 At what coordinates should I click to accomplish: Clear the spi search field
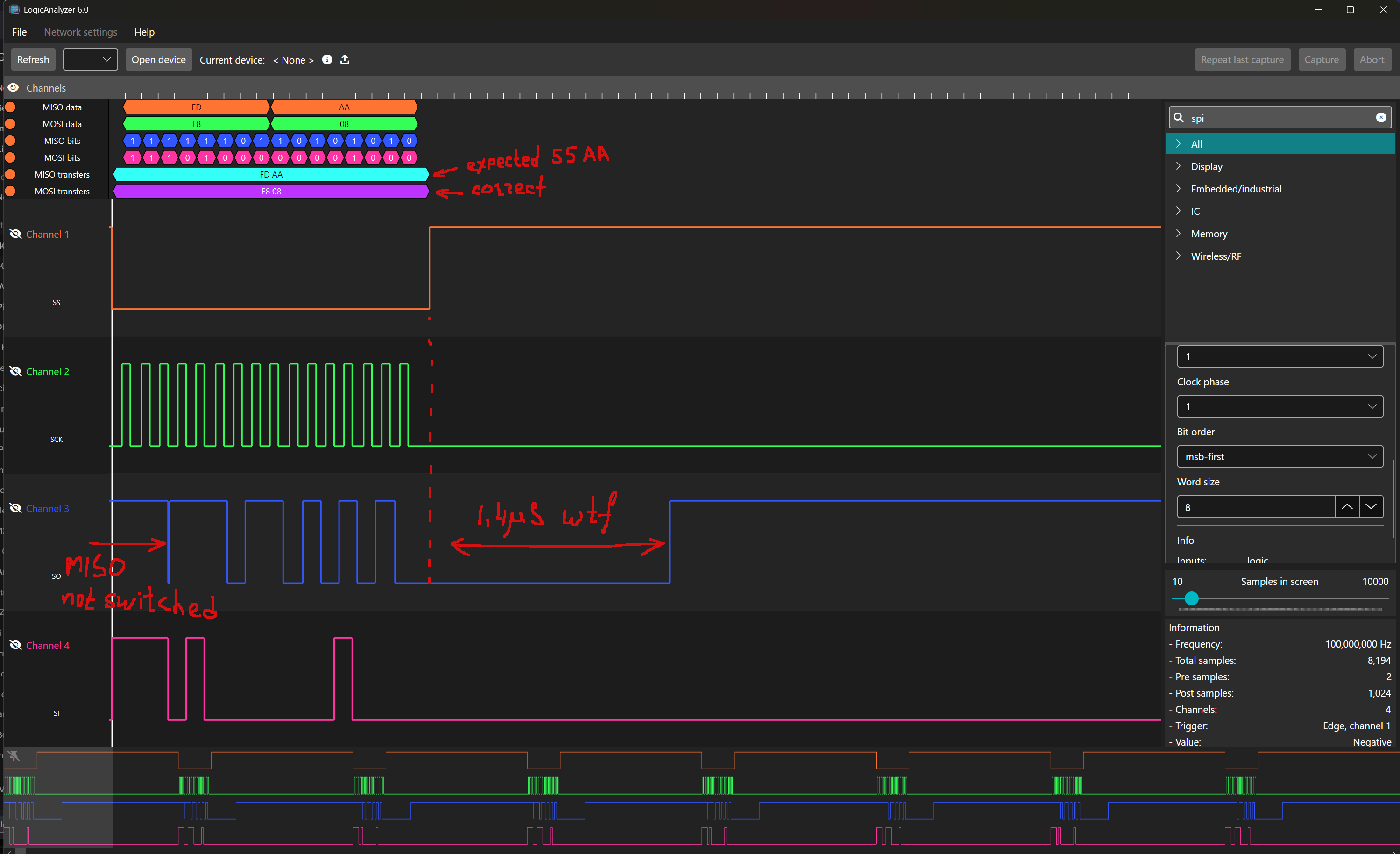pos(1381,118)
